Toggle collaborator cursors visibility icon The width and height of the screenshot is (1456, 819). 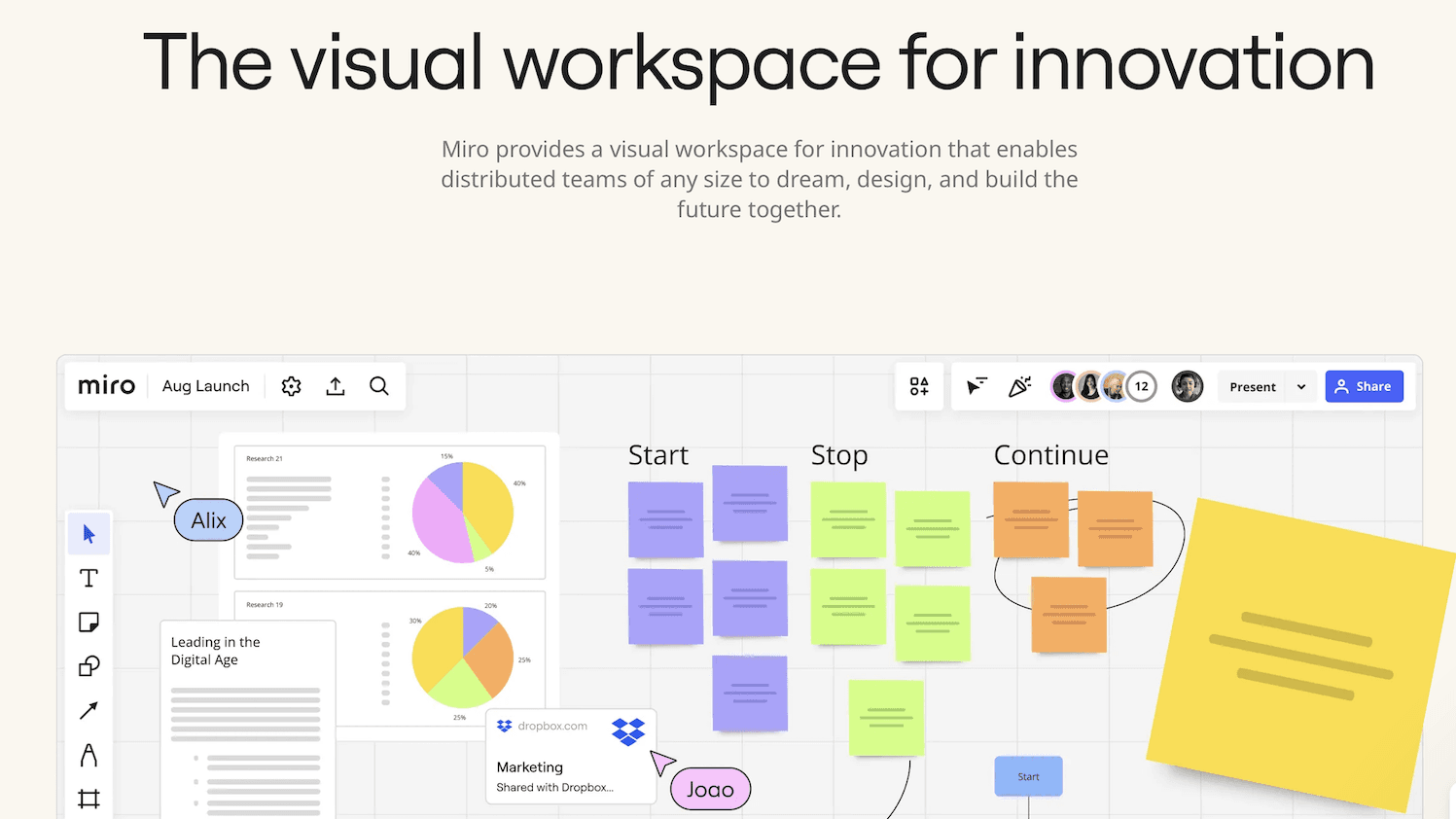point(977,386)
